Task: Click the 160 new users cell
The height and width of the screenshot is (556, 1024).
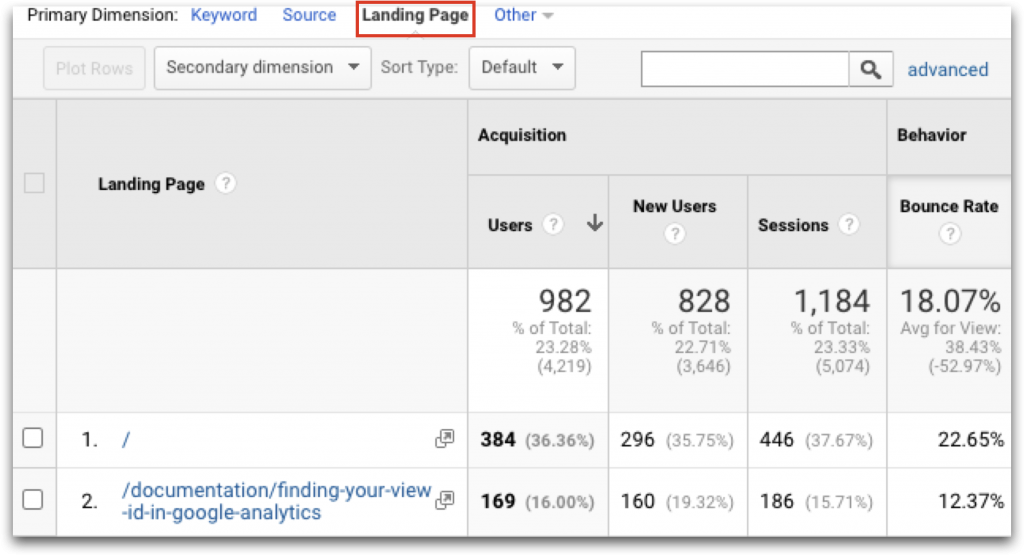Action: click(x=637, y=501)
